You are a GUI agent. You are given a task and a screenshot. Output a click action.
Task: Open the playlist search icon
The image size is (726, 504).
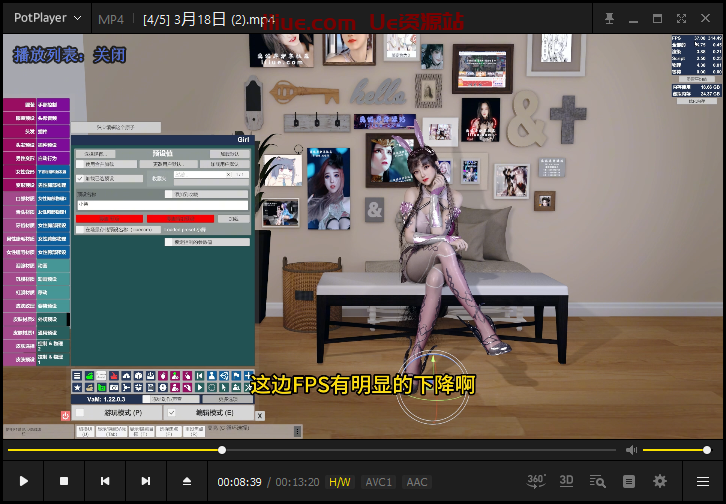pos(597,481)
